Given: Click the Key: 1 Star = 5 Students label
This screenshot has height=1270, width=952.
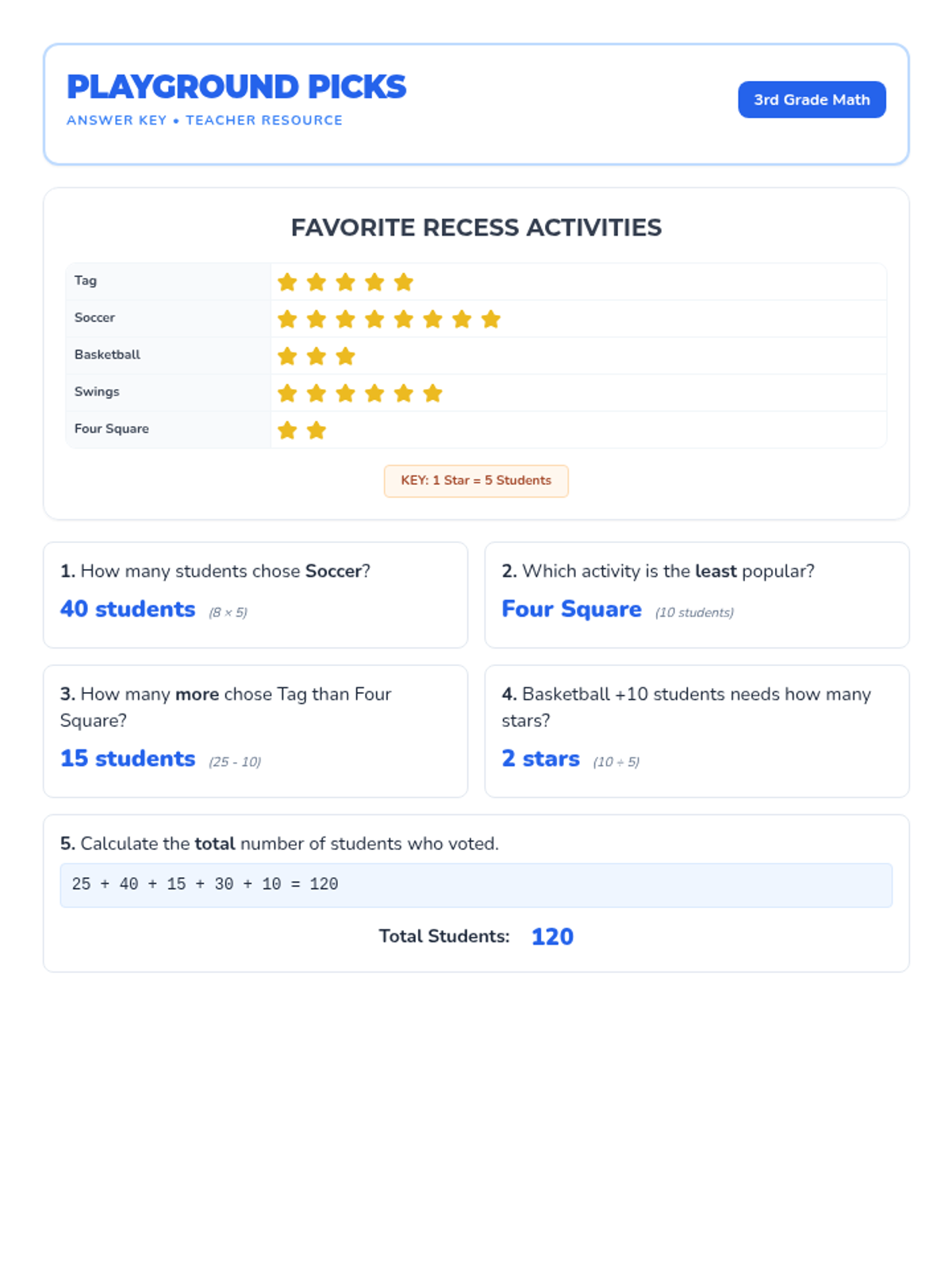Looking at the screenshot, I should click(476, 481).
